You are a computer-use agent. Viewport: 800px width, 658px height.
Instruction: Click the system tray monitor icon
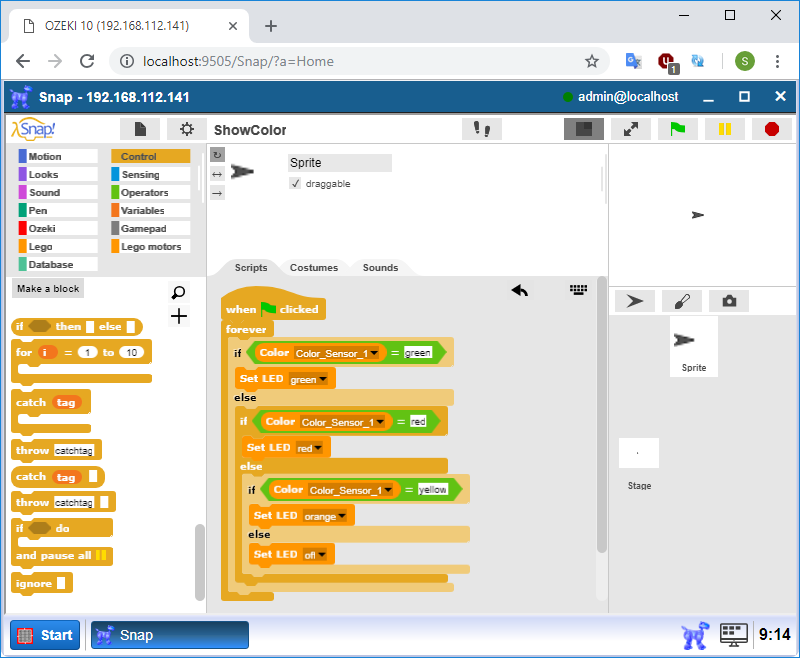pyautogui.click(x=733, y=635)
